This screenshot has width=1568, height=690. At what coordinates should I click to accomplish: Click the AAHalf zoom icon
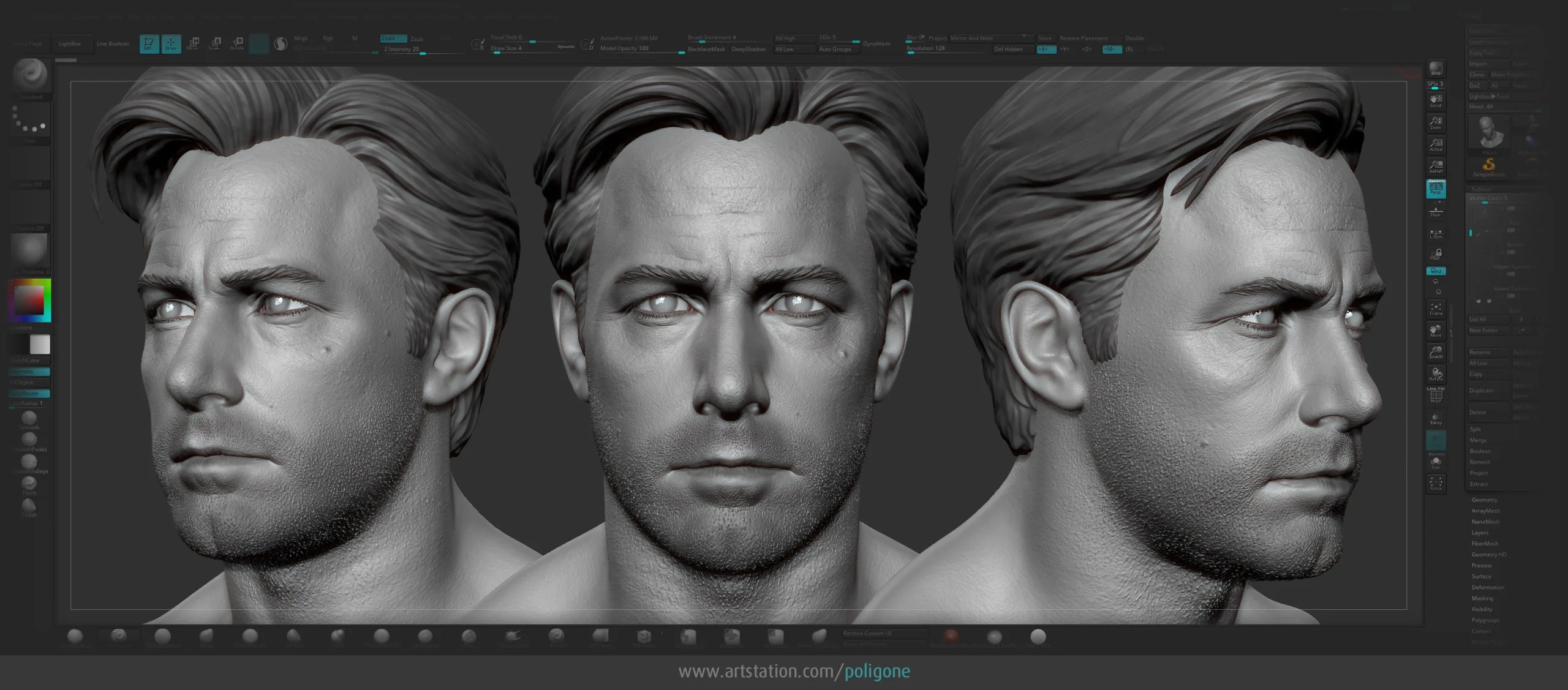(1436, 167)
